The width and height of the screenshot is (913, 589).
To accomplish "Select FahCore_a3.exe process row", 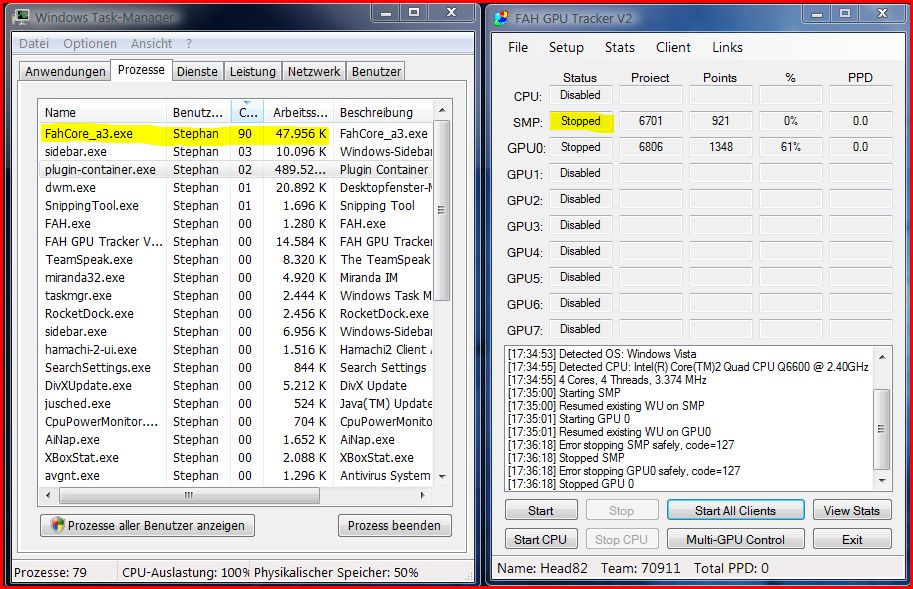I will (x=236, y=133).
